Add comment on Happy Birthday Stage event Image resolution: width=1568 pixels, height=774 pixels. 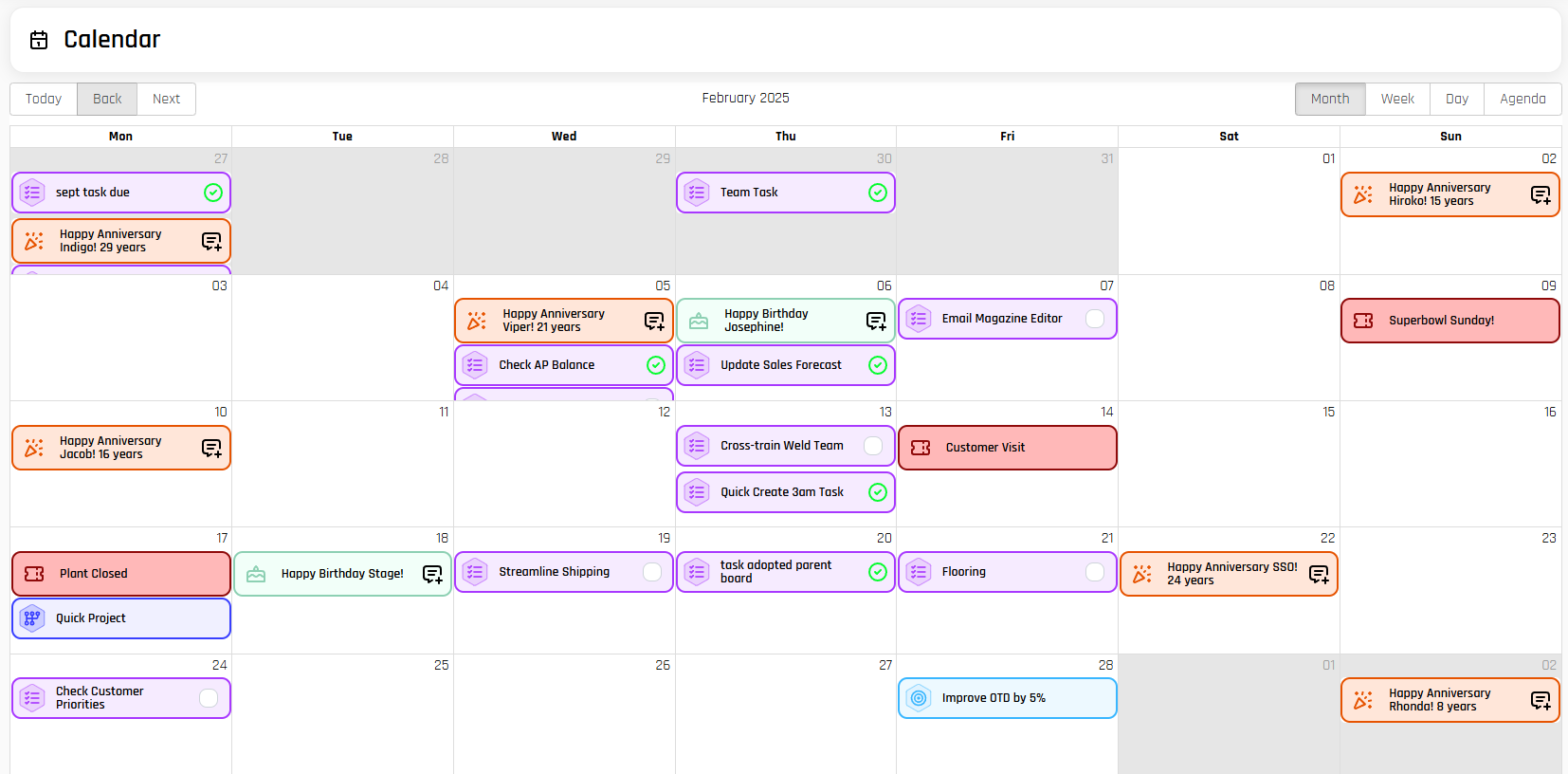point(432,574)
